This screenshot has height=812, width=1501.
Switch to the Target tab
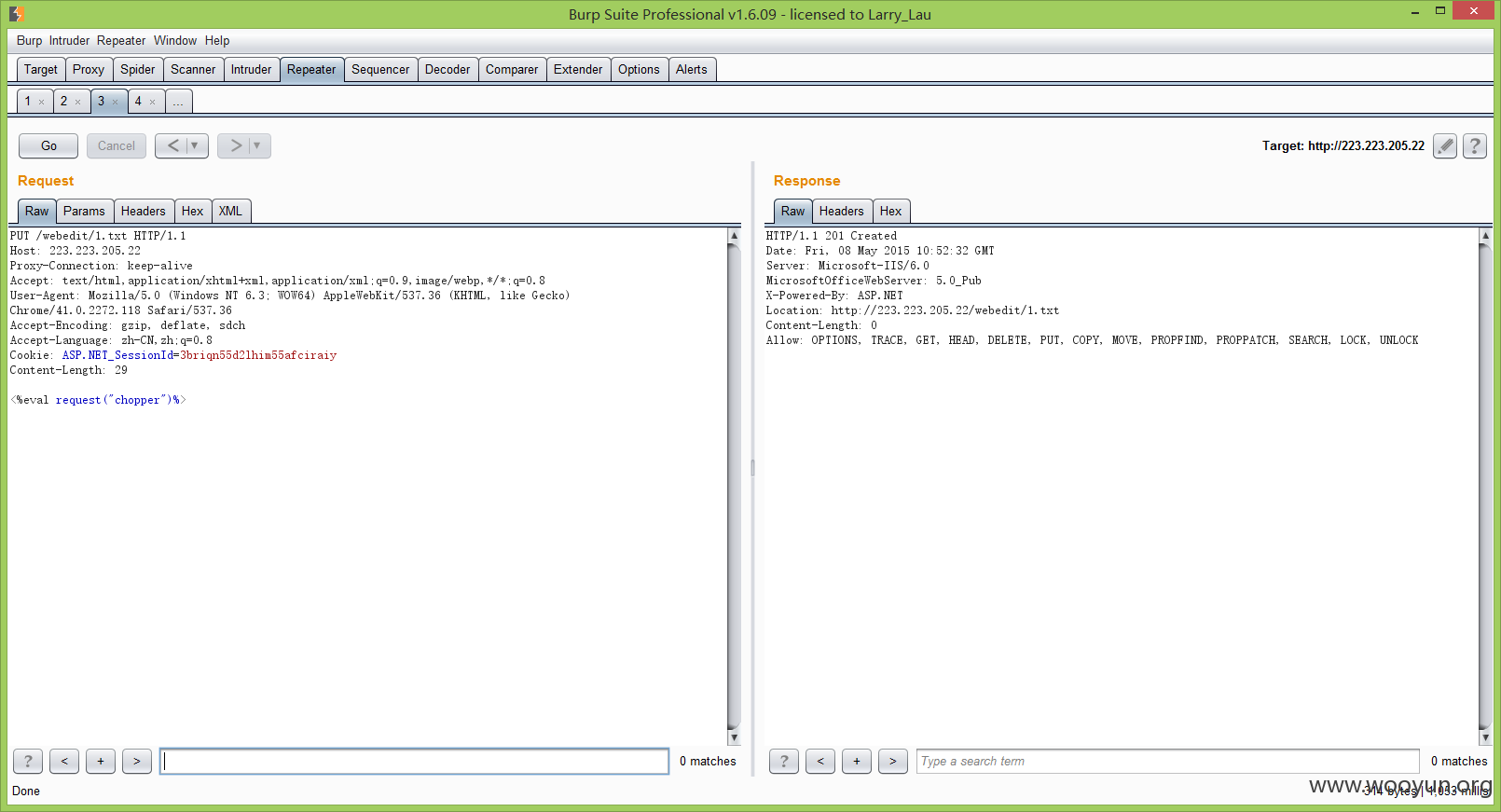[x=41, y=69]
